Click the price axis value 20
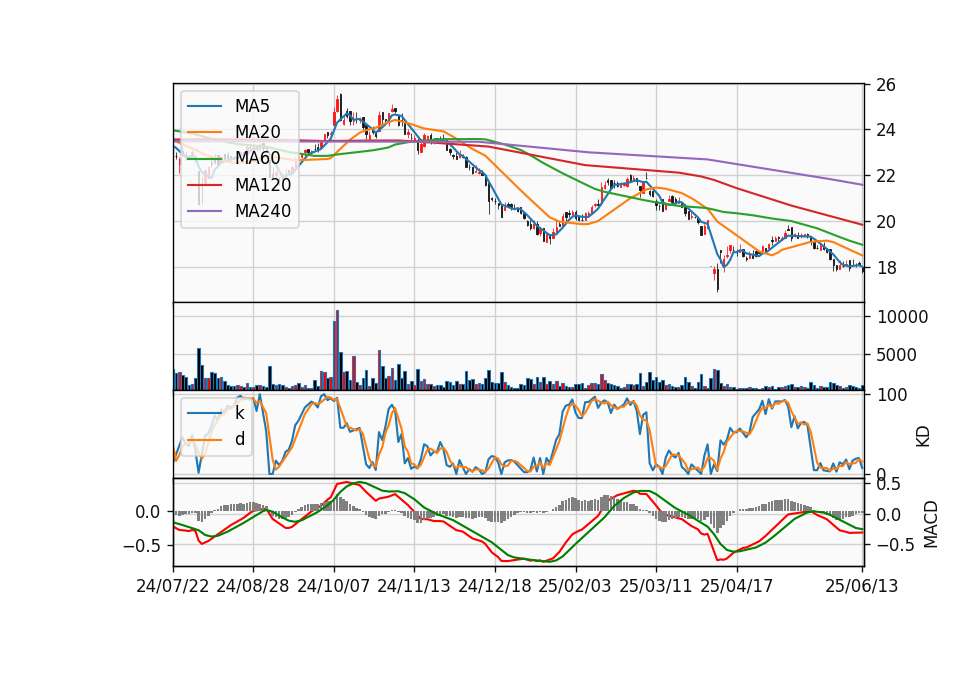This screenshot has width=960, height=690. click(885, 222)
